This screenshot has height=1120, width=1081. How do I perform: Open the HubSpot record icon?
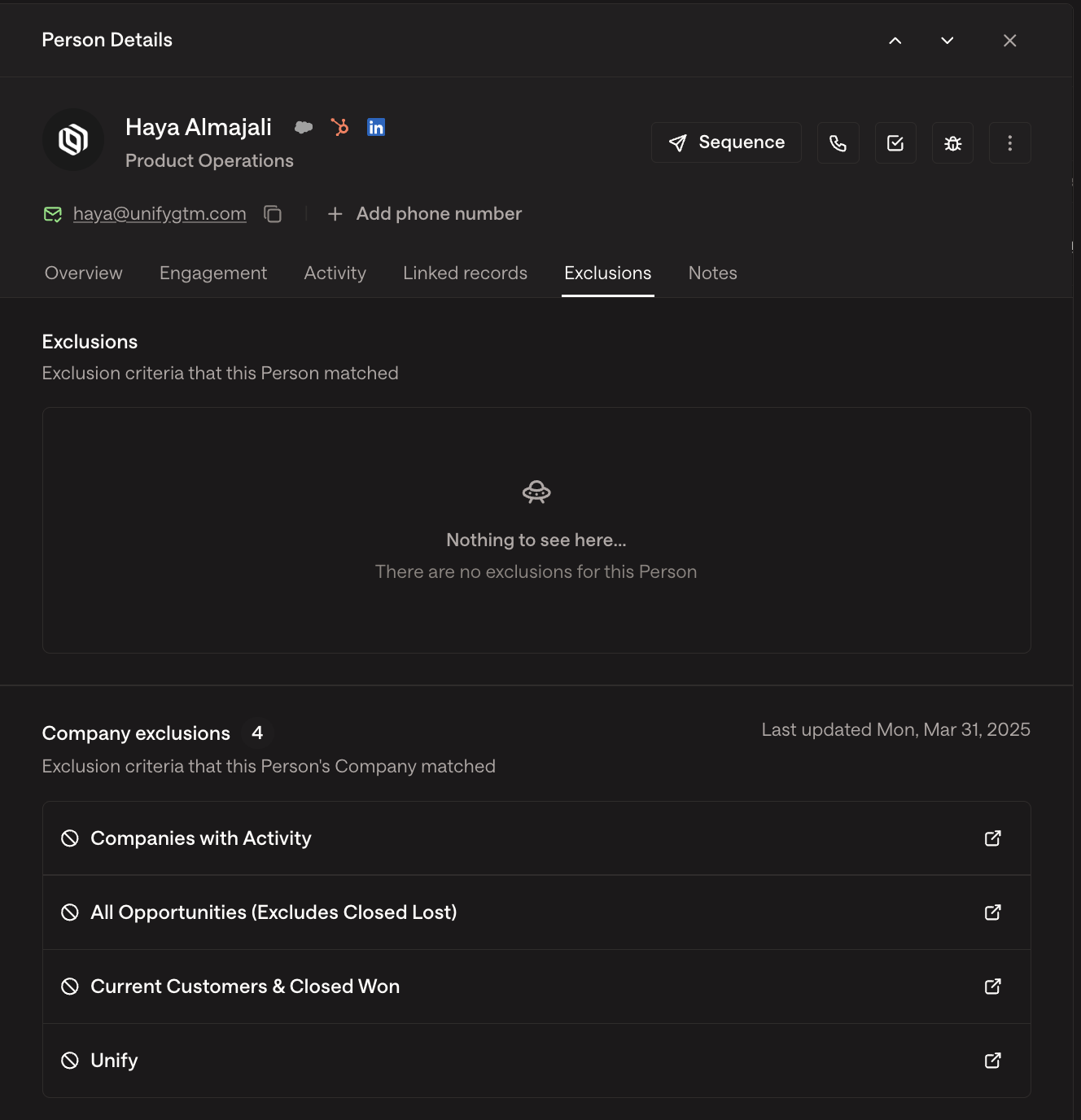[339, 127]
